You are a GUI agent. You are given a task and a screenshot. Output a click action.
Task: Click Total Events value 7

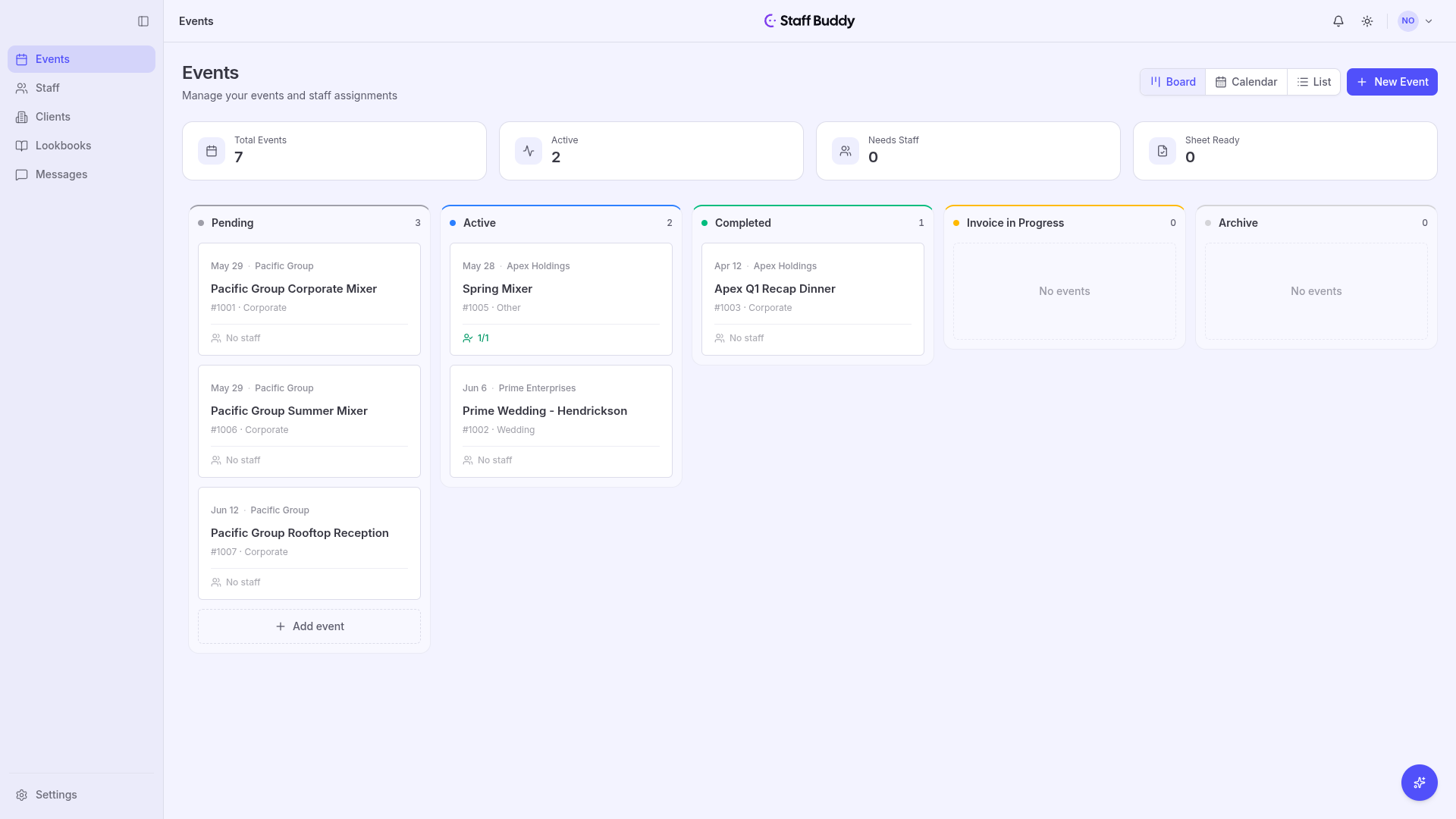pyautogui.click(x=239, y=158)
